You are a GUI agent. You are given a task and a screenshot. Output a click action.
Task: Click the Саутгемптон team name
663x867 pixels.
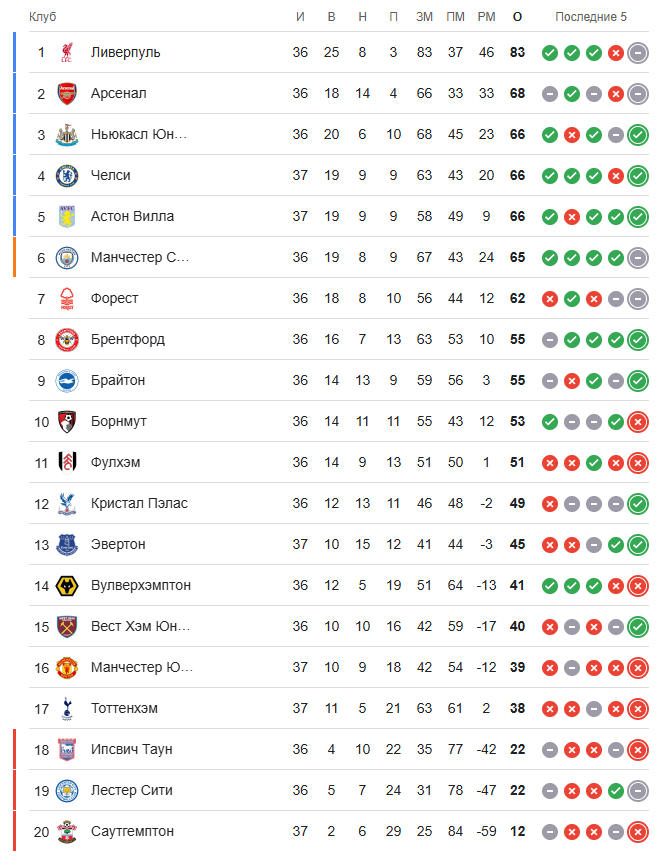tap(132, 831)
